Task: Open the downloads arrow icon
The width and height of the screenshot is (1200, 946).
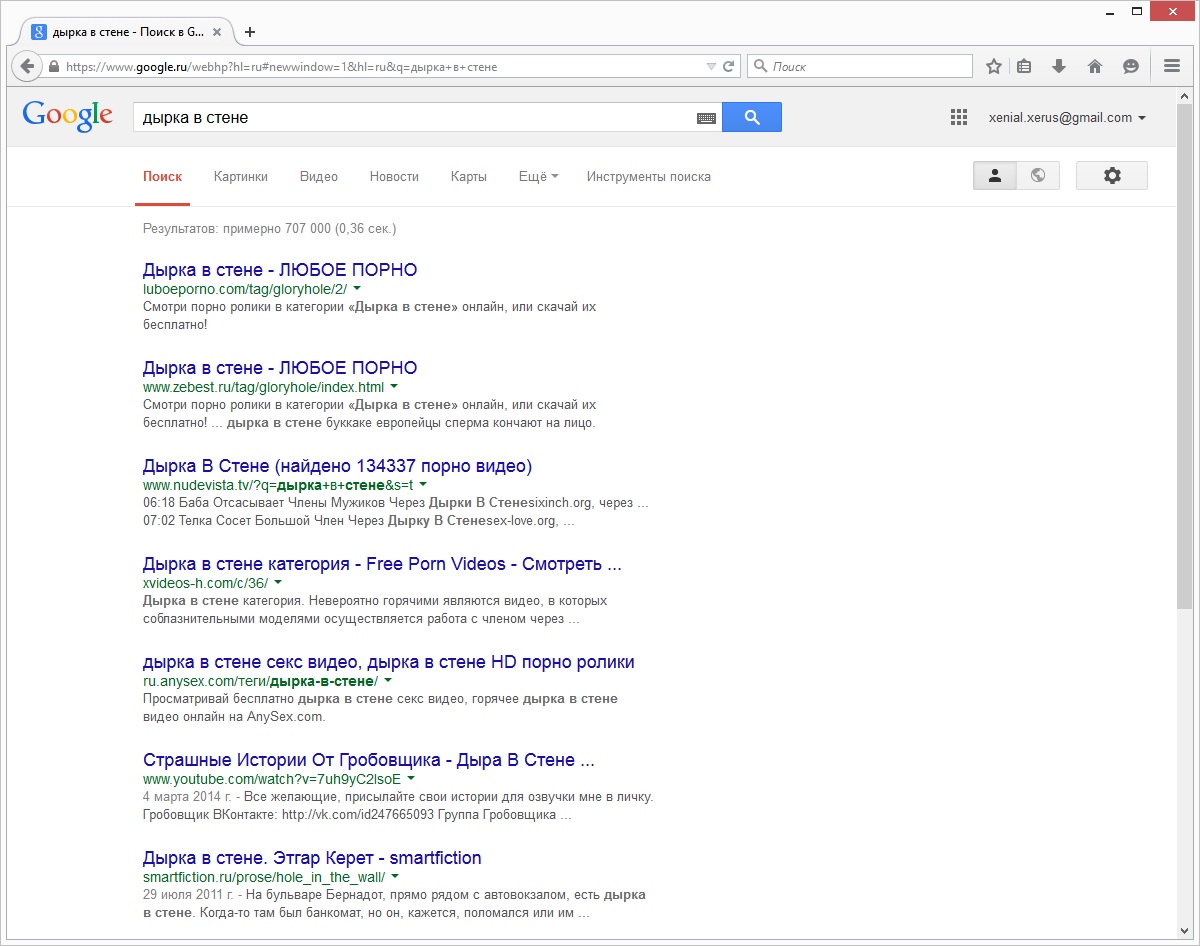Action: tap(1059, 66)
